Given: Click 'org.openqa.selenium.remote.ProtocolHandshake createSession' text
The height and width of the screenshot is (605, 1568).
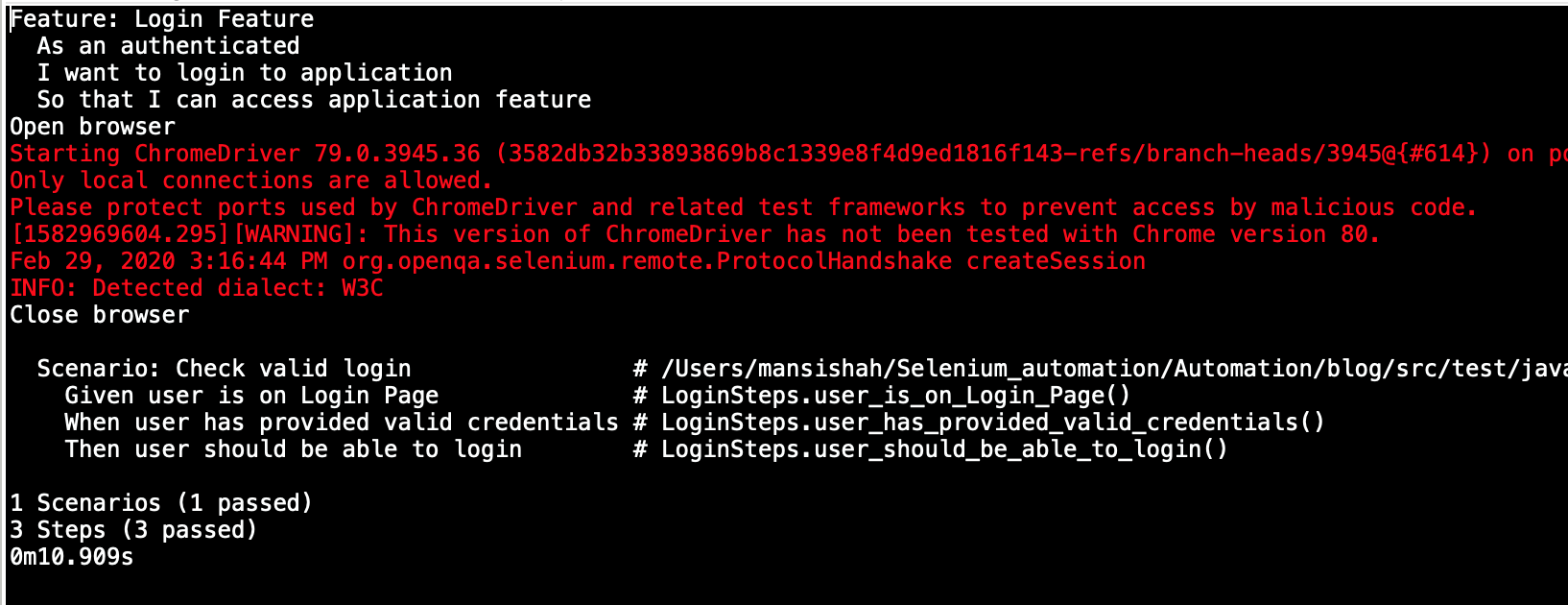Looking at the screenshot, I should 744,261.
